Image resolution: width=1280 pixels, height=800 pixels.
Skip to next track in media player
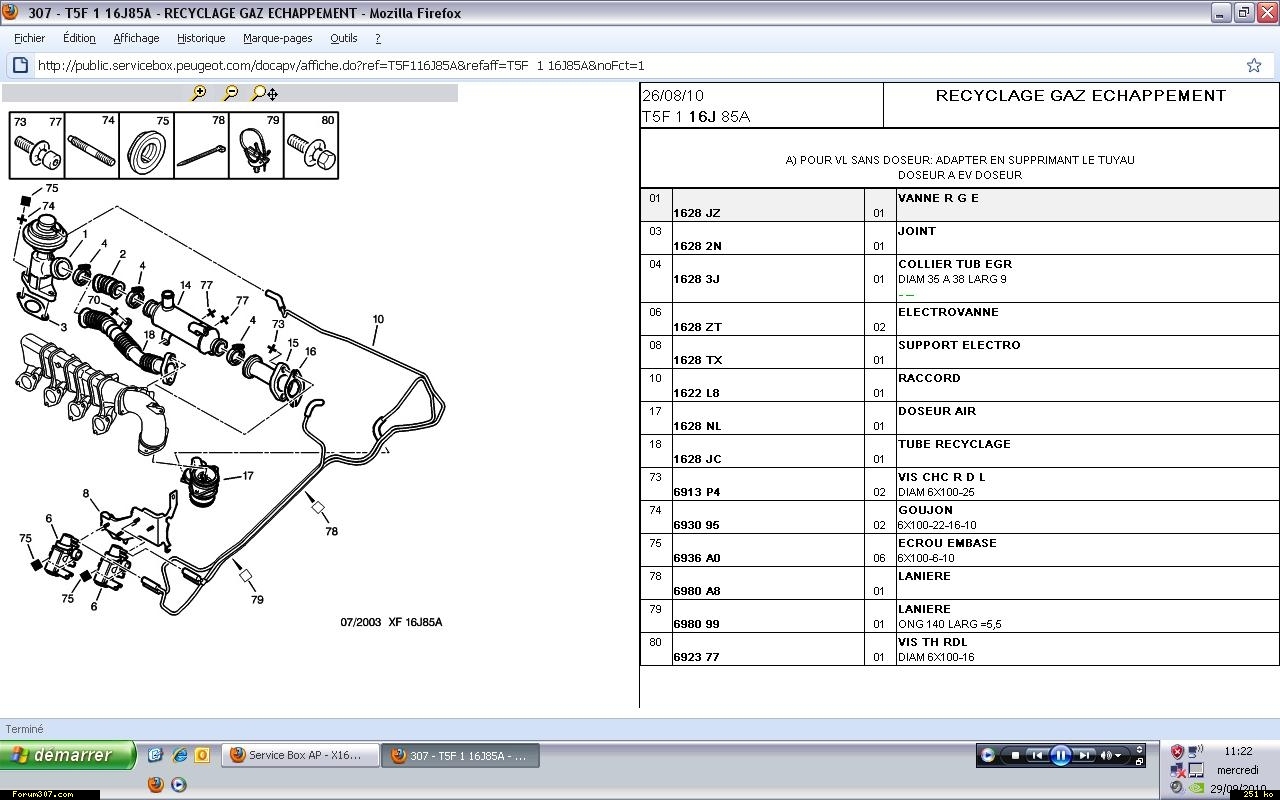coord(1085,755)
